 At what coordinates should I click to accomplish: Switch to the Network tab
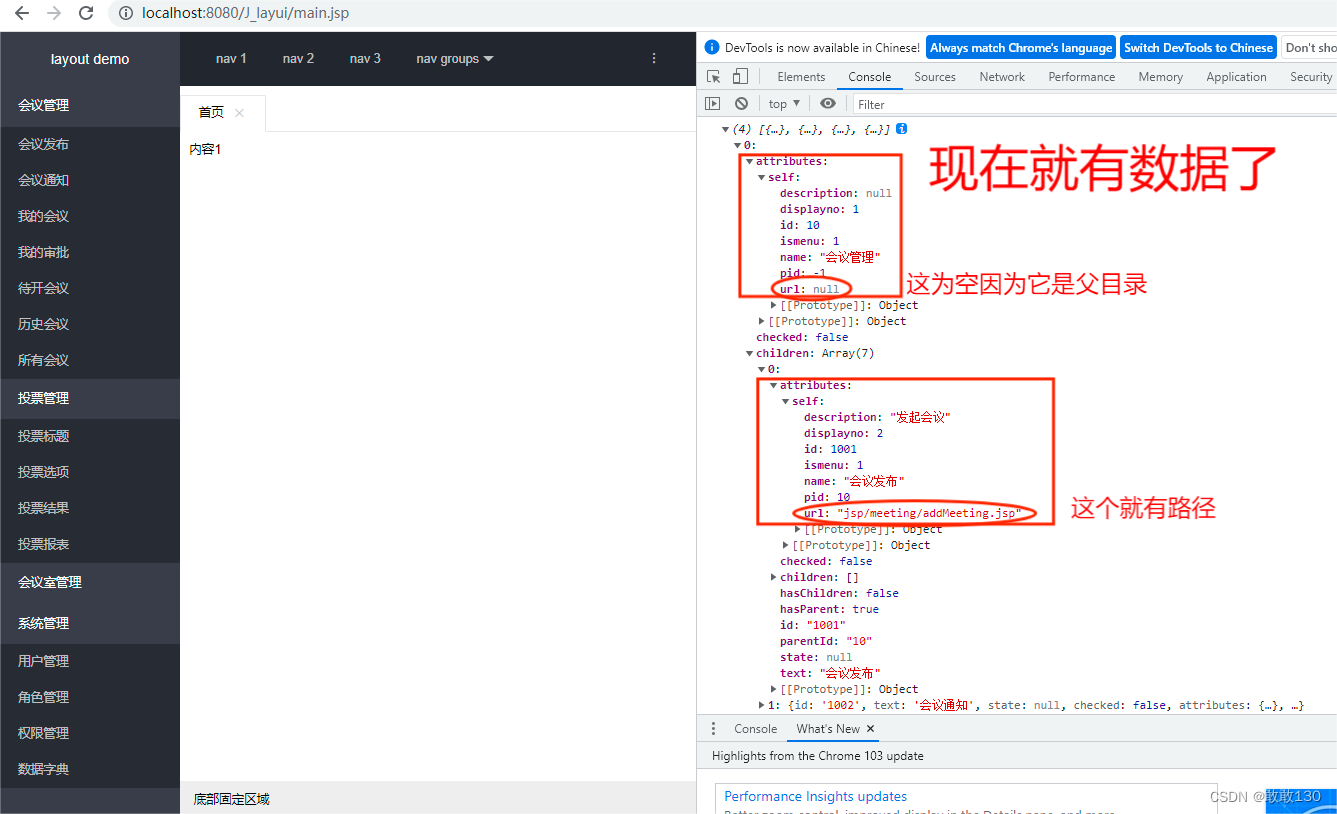tap(1002, 76)
